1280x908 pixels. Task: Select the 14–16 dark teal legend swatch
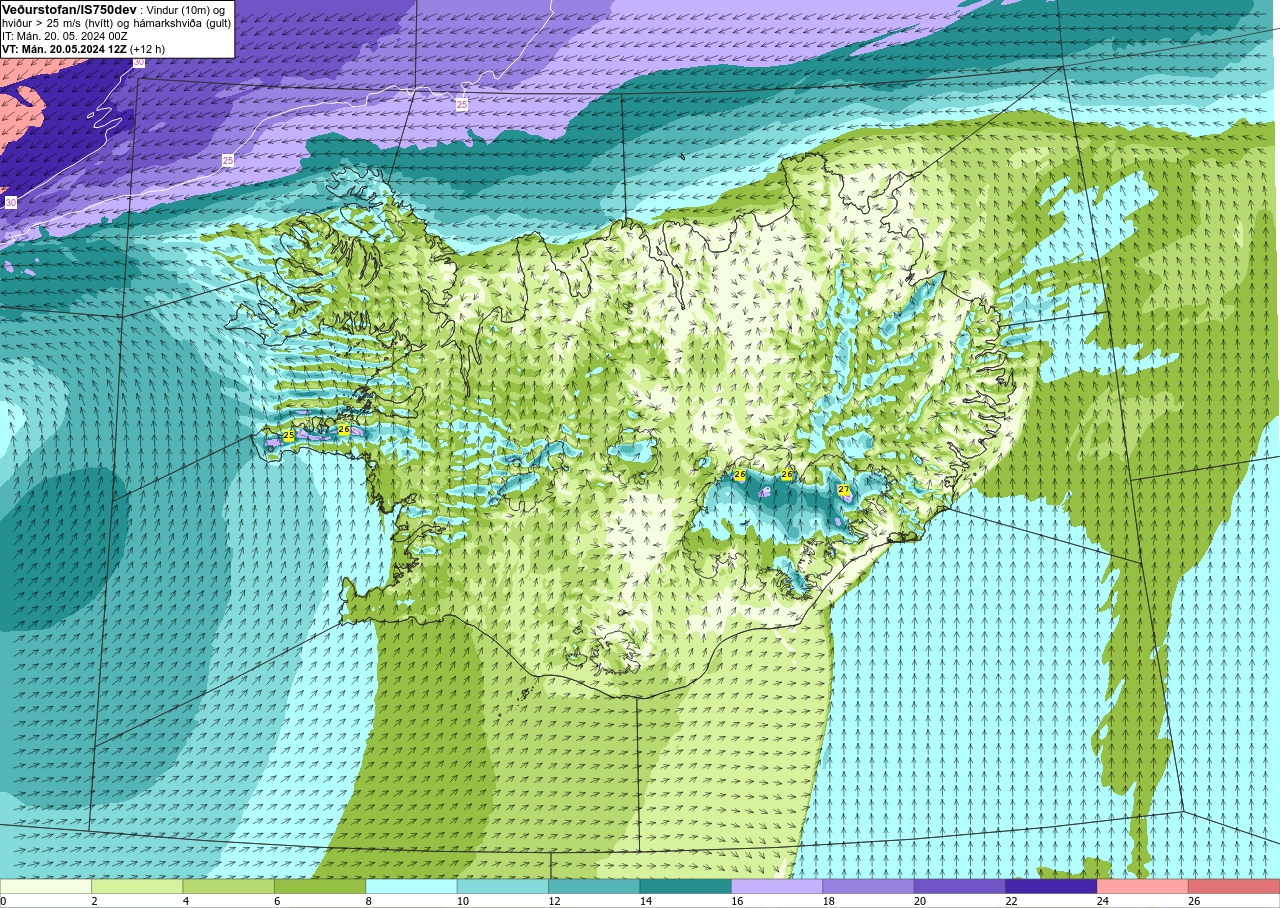coord(685,886)
